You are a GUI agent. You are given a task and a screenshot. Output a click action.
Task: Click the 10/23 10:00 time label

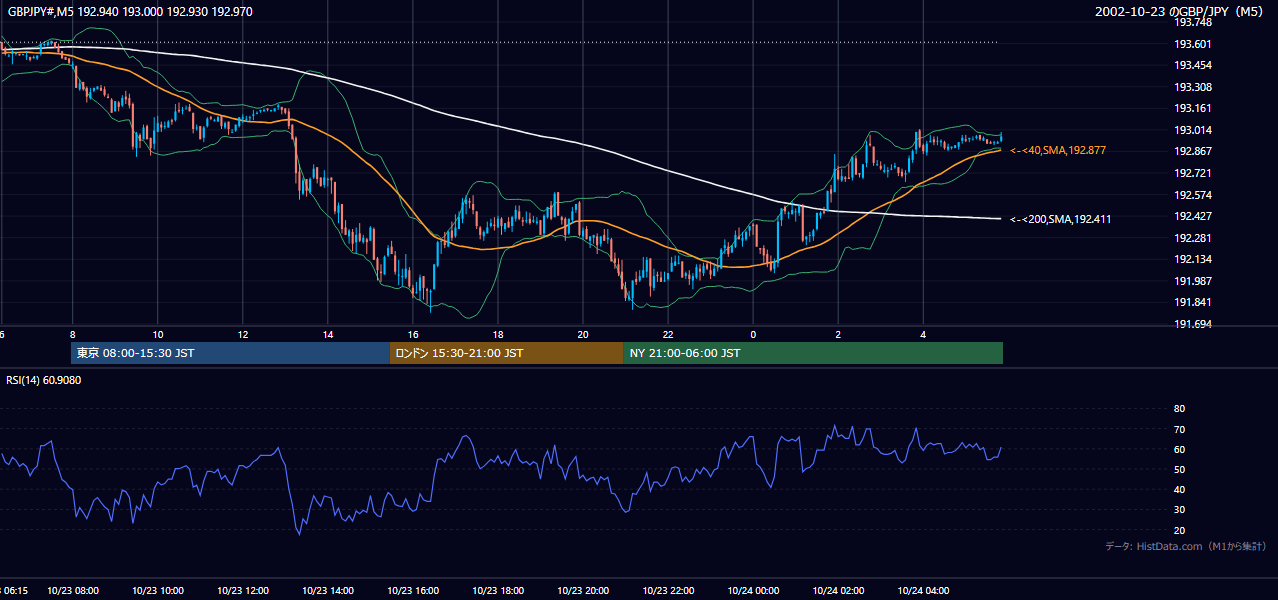click(x=157, y=590)
